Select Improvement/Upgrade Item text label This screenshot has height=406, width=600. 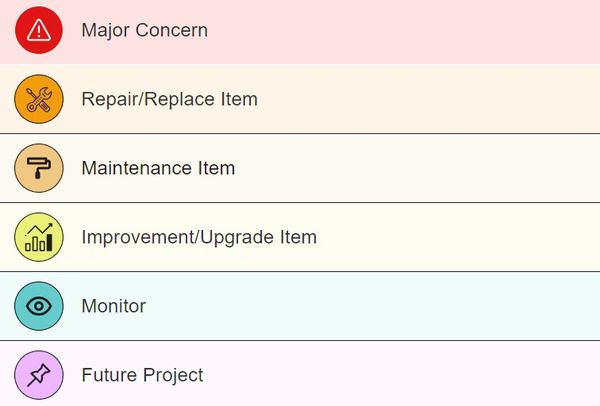(199, 237)
